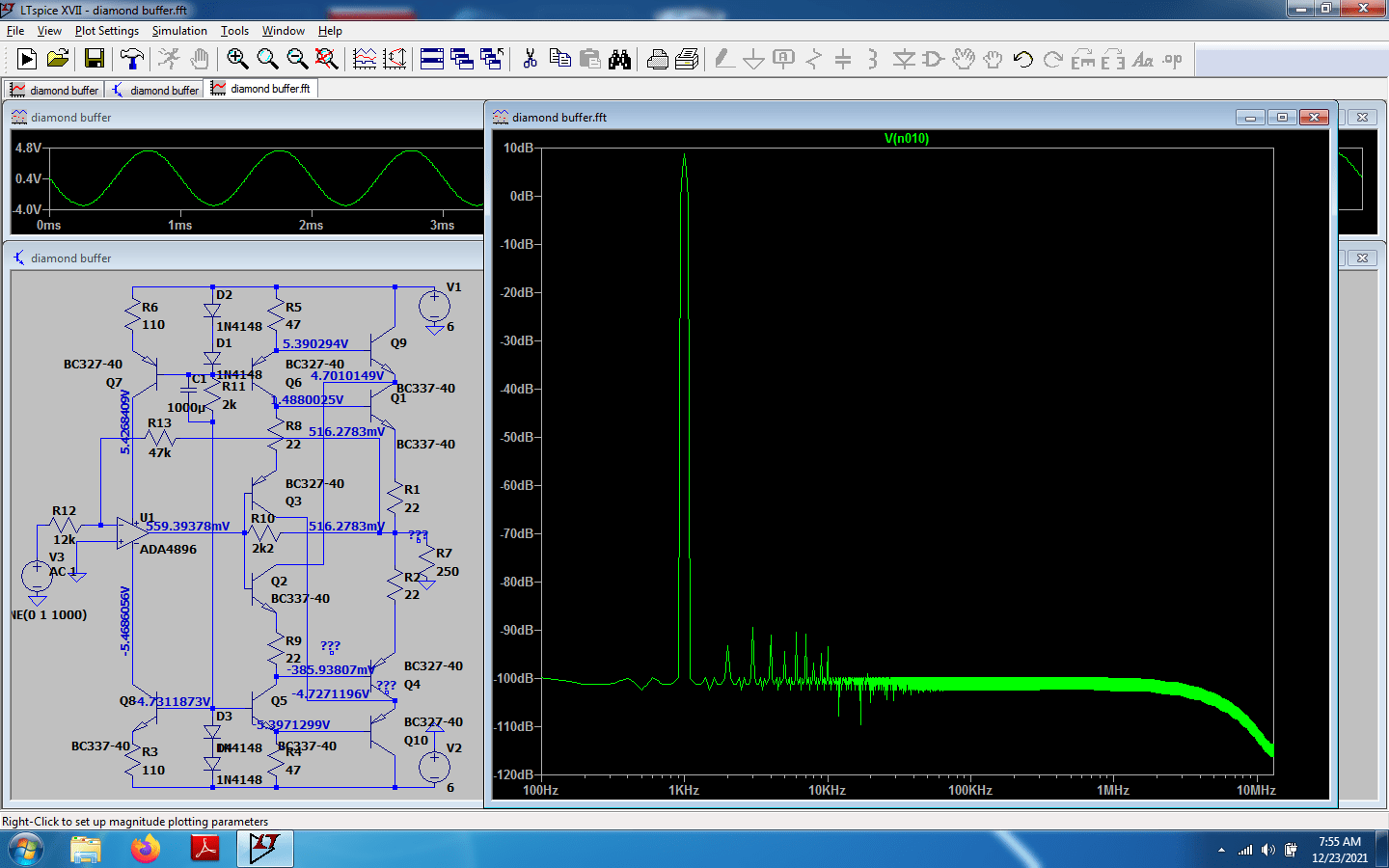Screen dimensions: 1389x868
Task: Open the File menu
Action: (x=15, y=31)
